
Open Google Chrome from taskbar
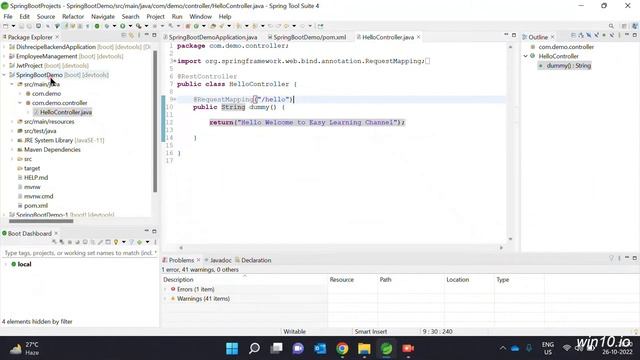(342, 349)
